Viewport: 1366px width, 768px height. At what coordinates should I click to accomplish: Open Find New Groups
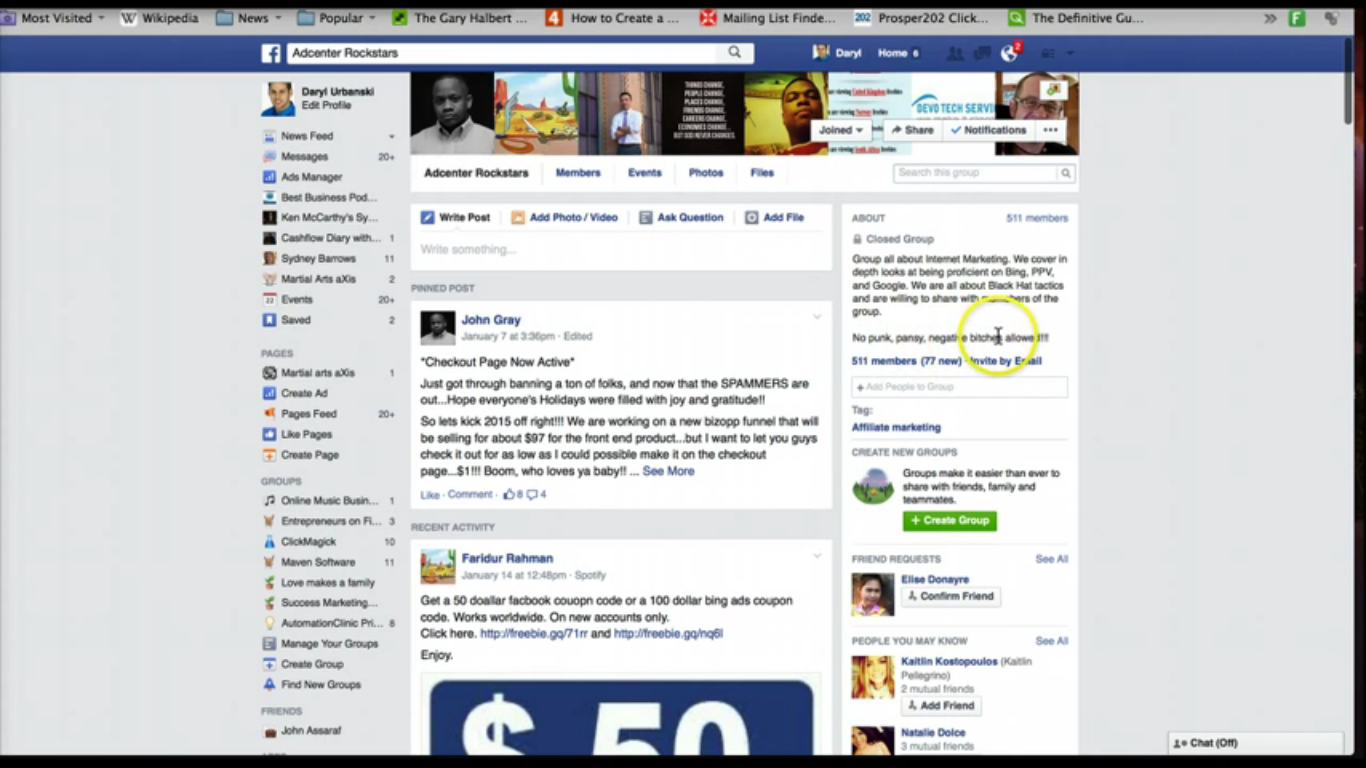320,685
